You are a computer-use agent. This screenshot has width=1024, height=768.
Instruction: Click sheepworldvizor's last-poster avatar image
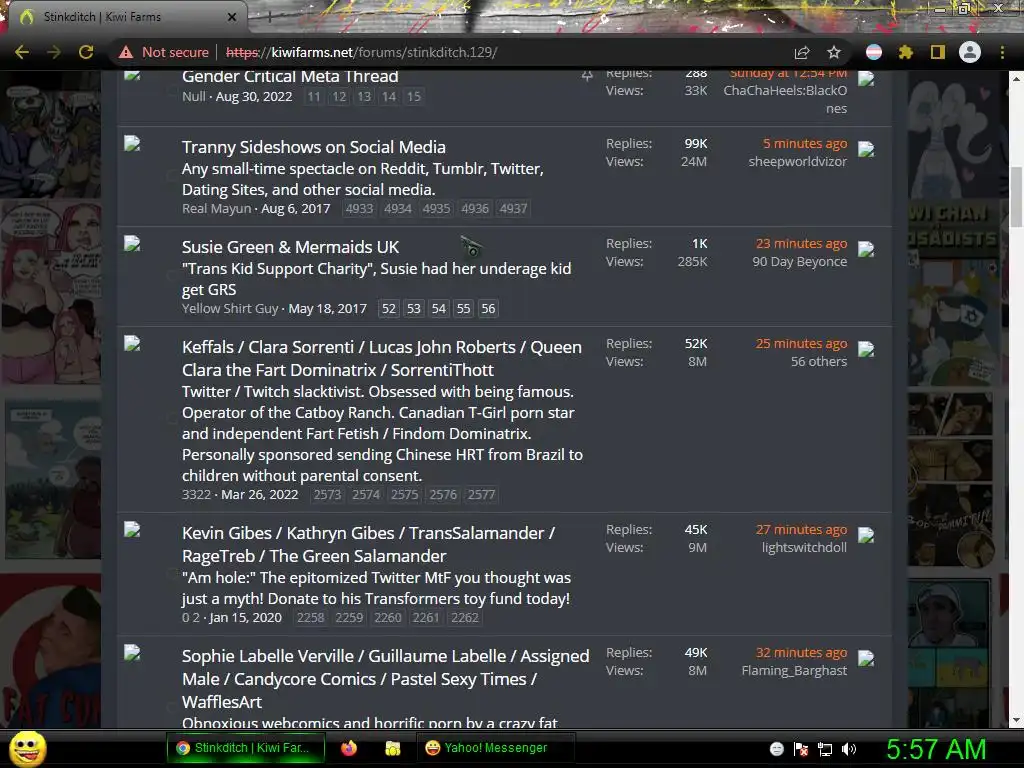866,149
